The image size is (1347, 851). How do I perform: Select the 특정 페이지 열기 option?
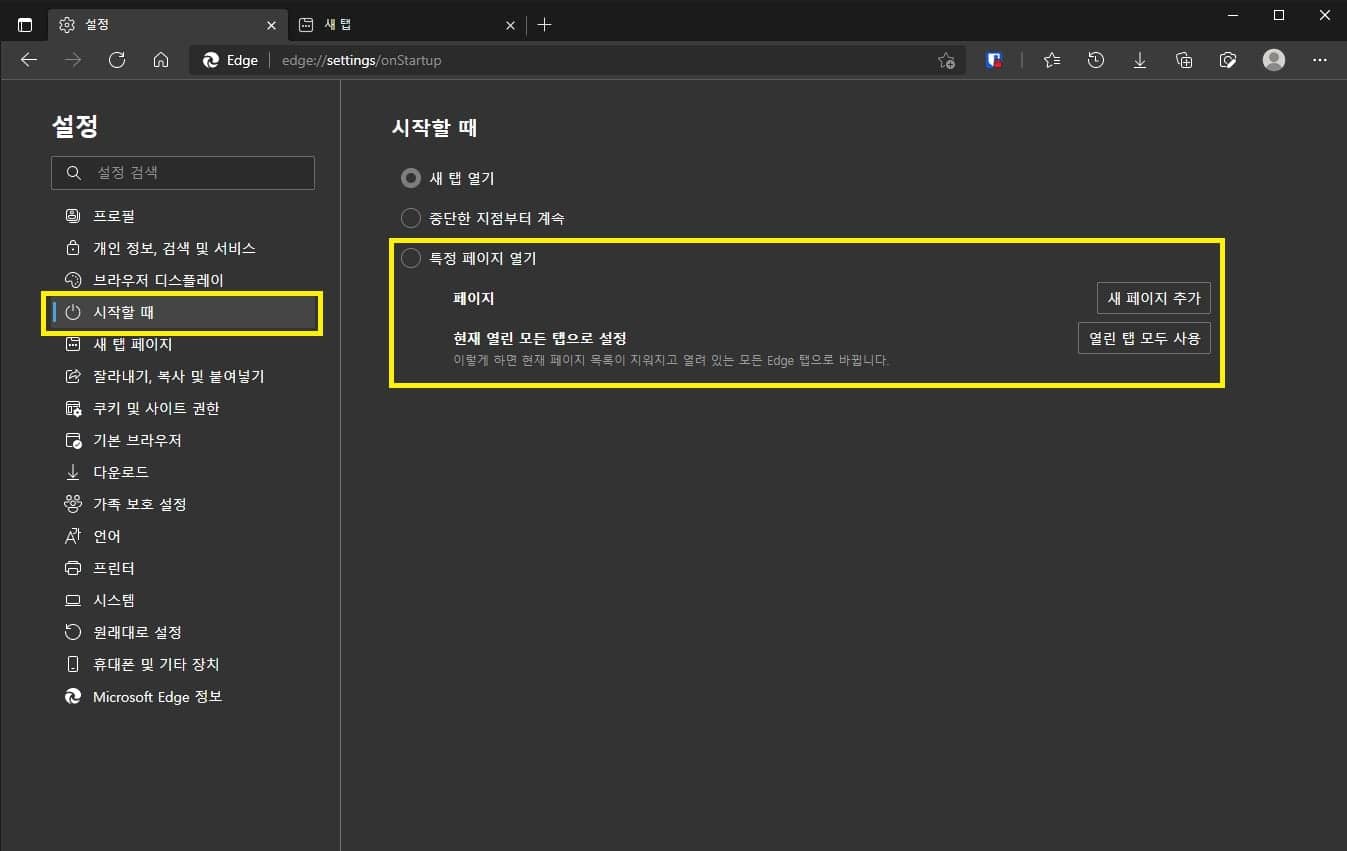pyautogui.click(x=410, y=257)
